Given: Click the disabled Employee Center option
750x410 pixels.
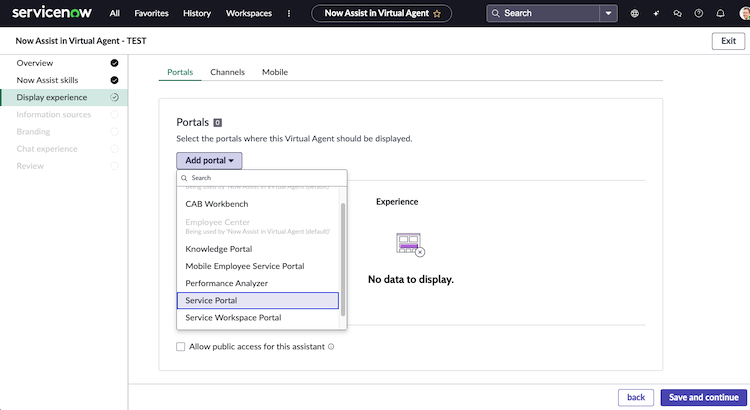Looking at the screenshot, I should click(x=259, y=226).
